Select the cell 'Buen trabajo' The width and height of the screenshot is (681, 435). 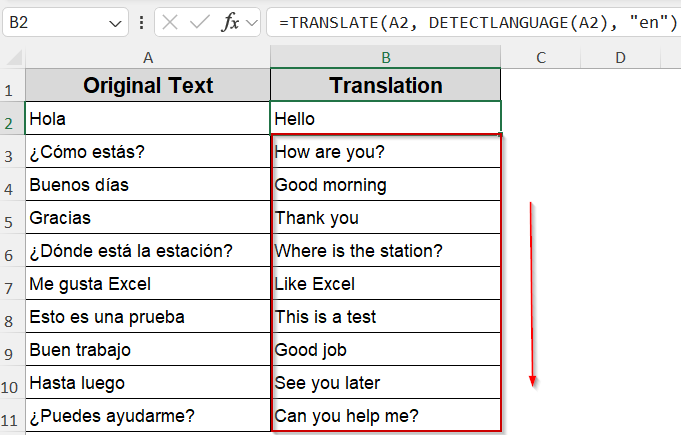148,349
